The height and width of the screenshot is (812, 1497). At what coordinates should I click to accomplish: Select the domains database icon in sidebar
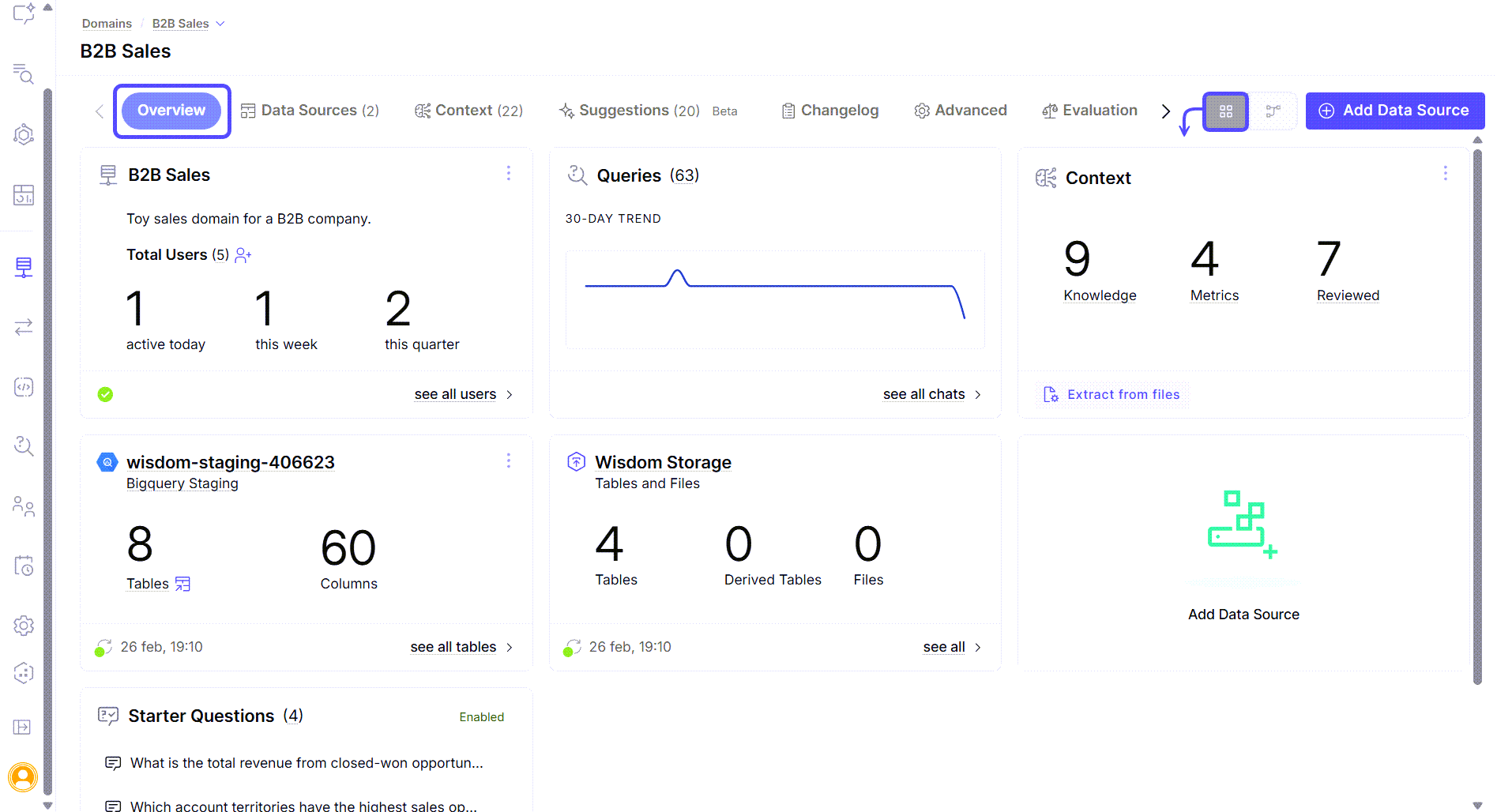(24, 267)
